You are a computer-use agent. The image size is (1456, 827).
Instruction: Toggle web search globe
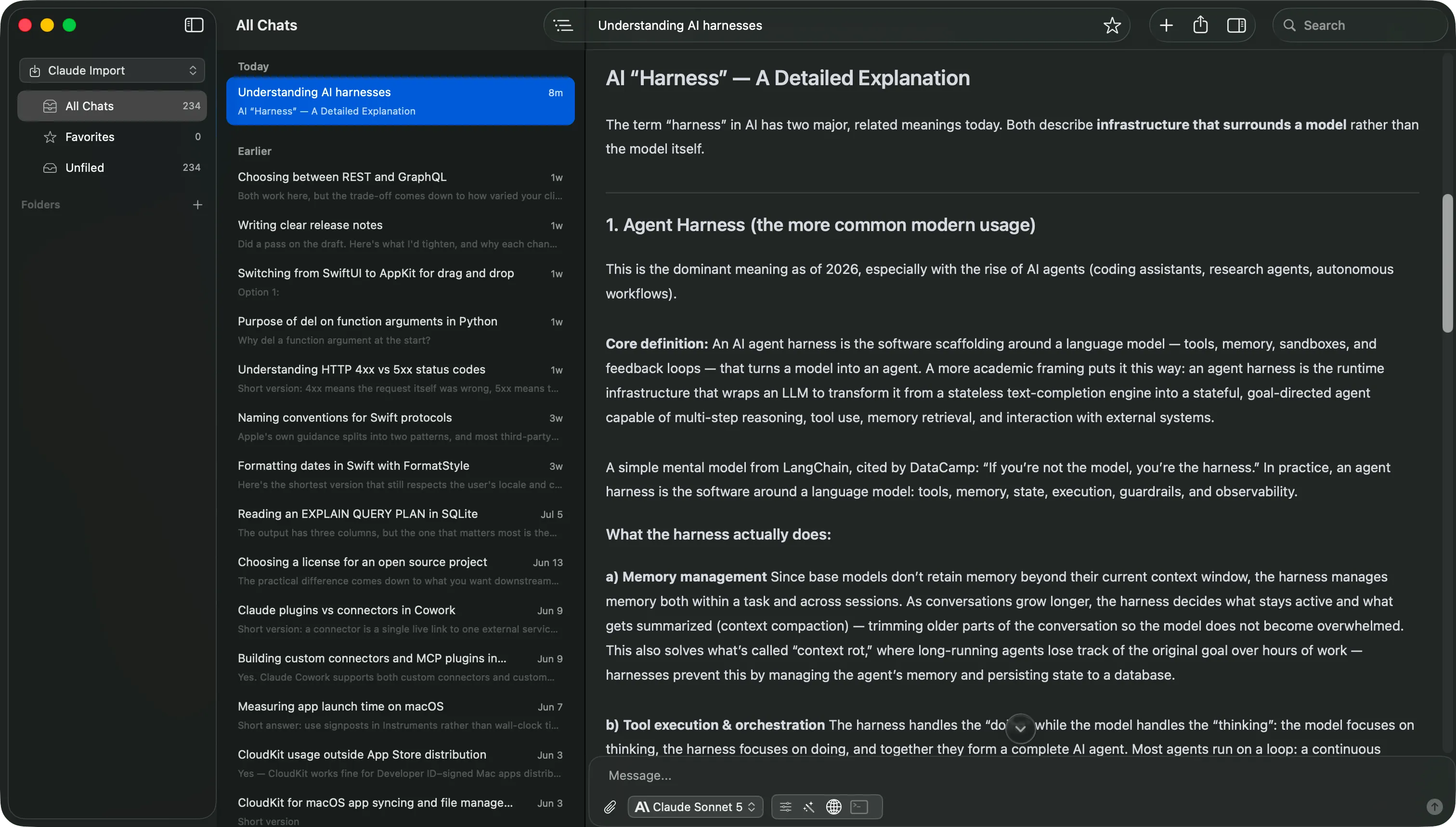pyautogui.click(x=833, y=807)
